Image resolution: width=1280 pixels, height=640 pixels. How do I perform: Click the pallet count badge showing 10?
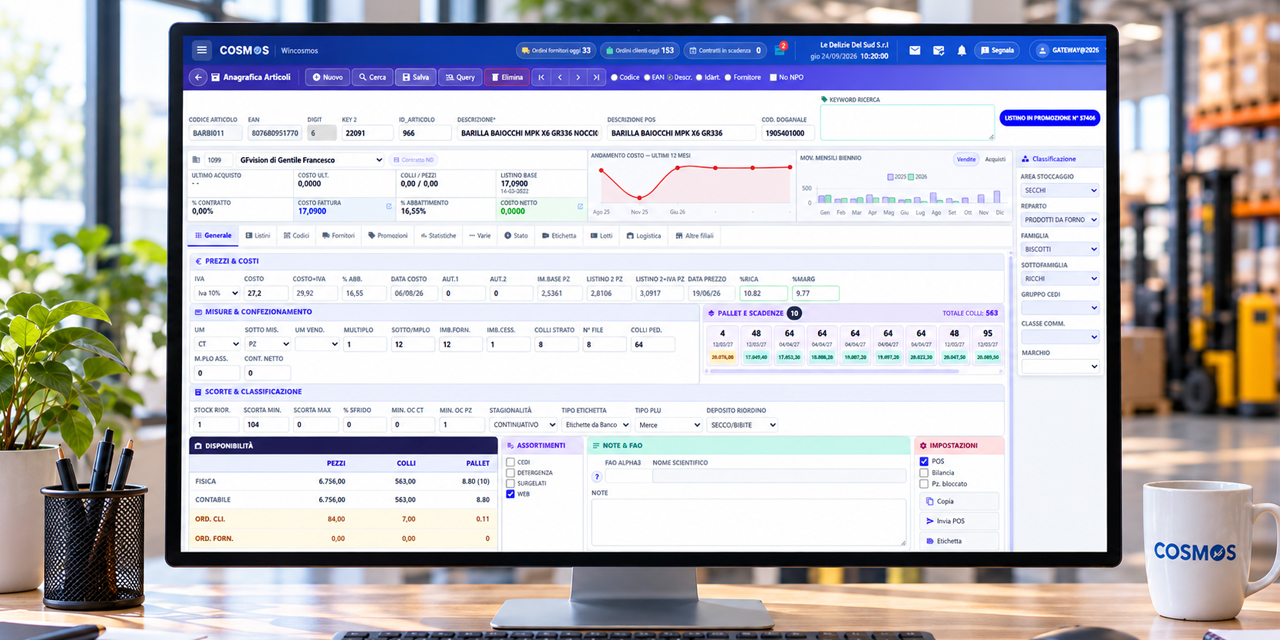pos(794,313)
